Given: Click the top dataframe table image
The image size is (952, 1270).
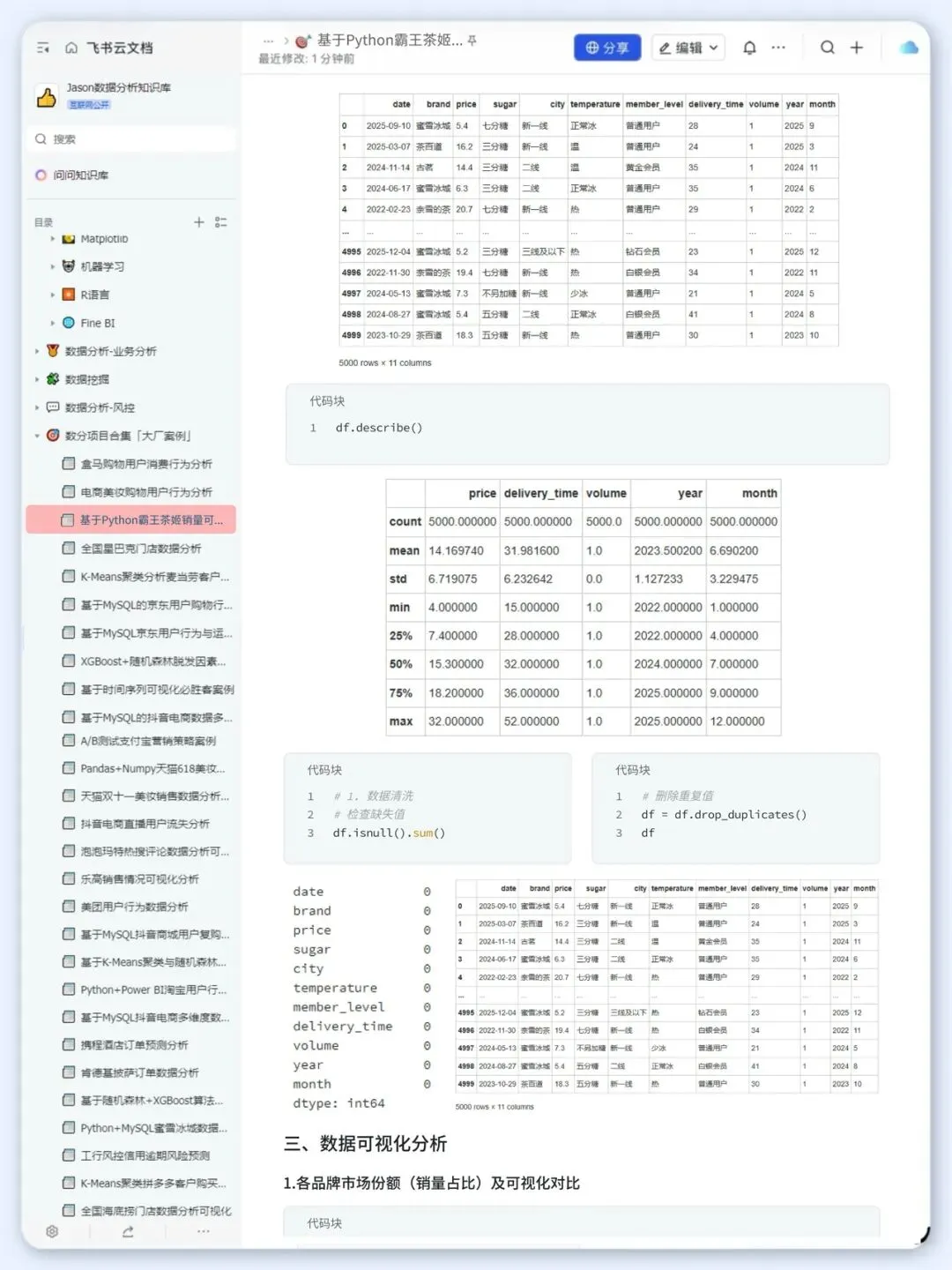Looking at the screenshot, I should click(x=589, y=220).
